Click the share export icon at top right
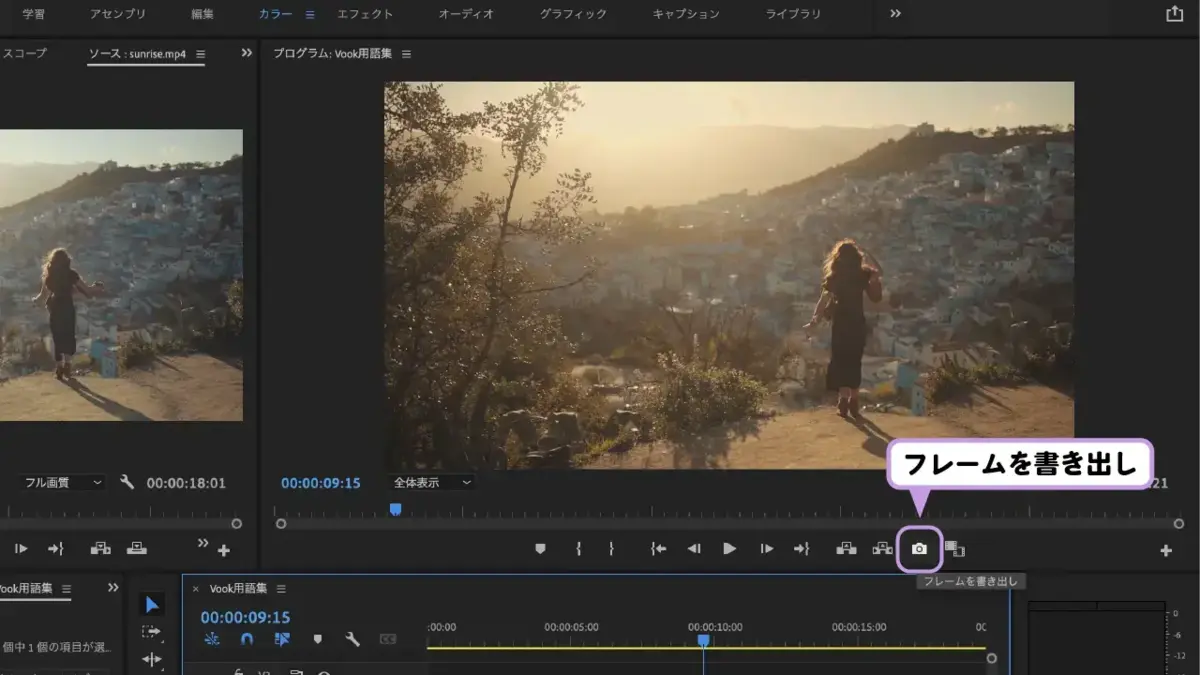This screenshot has width=1200, height=675. click(1174, 14)
